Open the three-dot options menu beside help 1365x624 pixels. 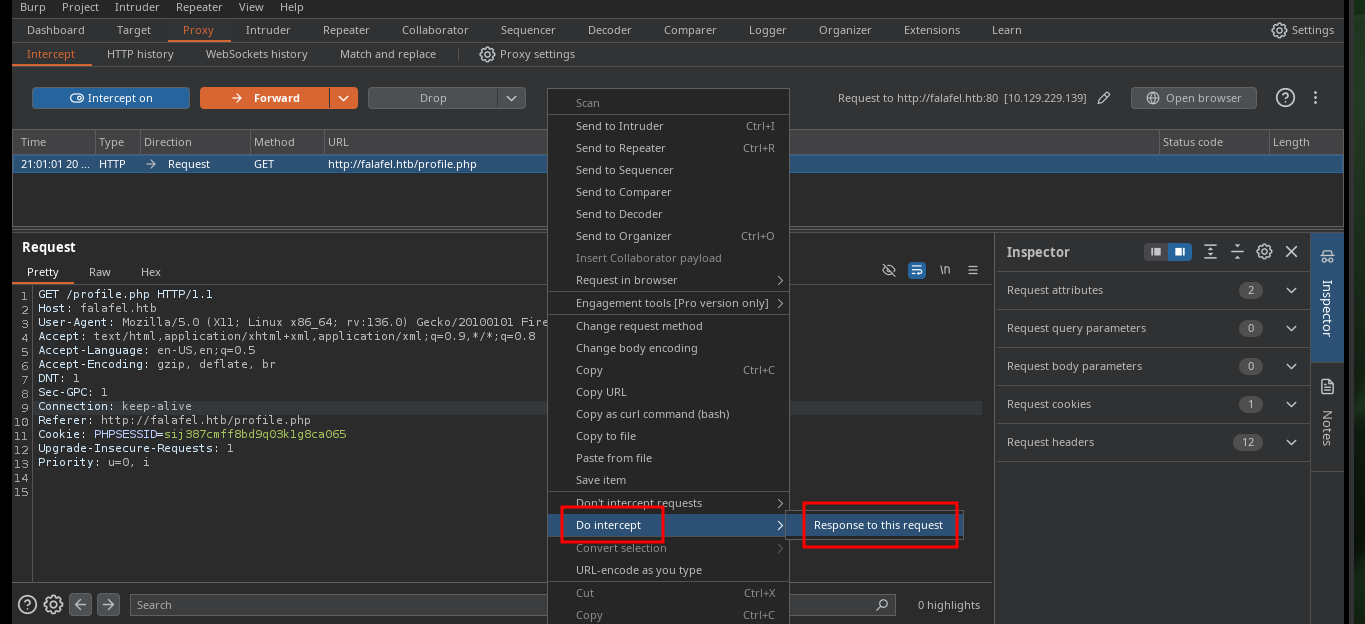click(x=1316, y=98)
